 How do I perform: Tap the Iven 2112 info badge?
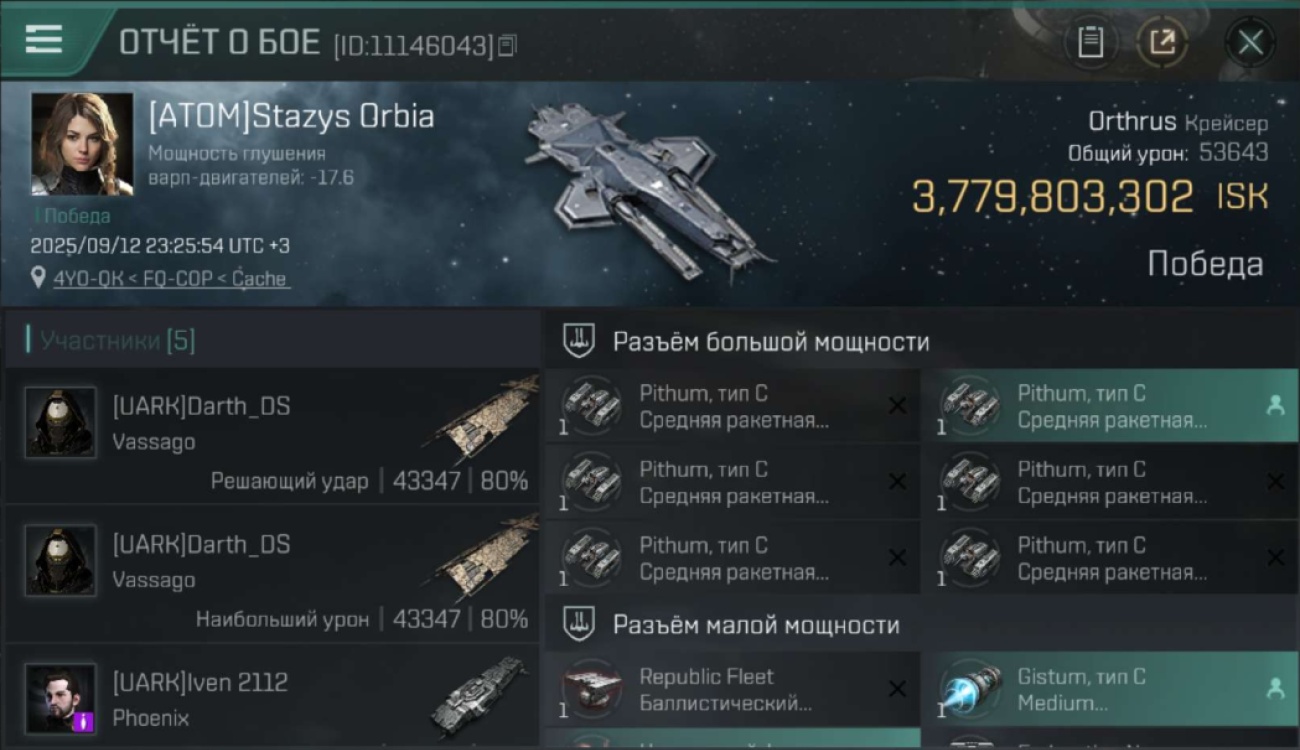coord(84,720)
